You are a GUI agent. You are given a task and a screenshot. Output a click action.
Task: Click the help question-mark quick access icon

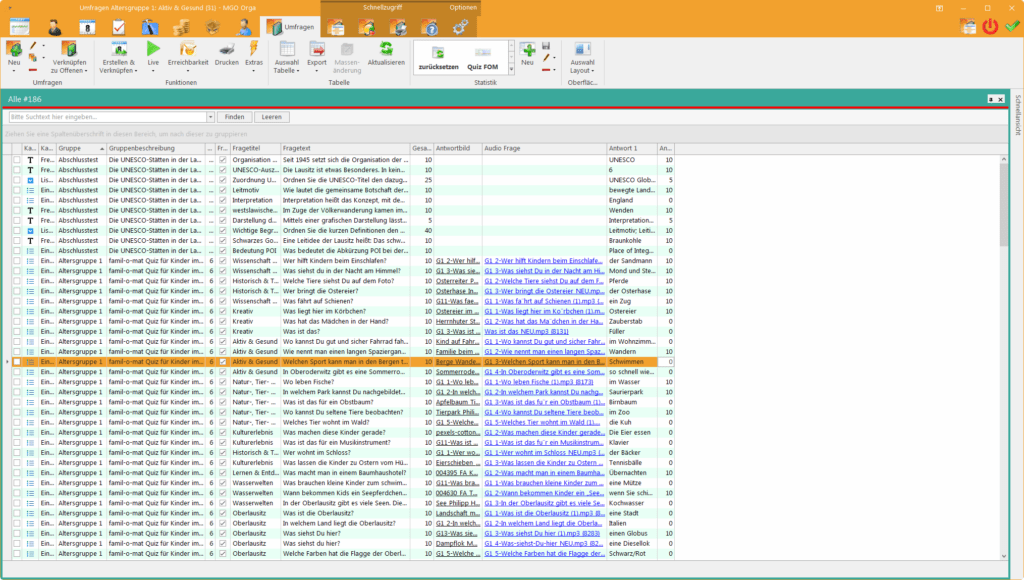pos(430,27)
